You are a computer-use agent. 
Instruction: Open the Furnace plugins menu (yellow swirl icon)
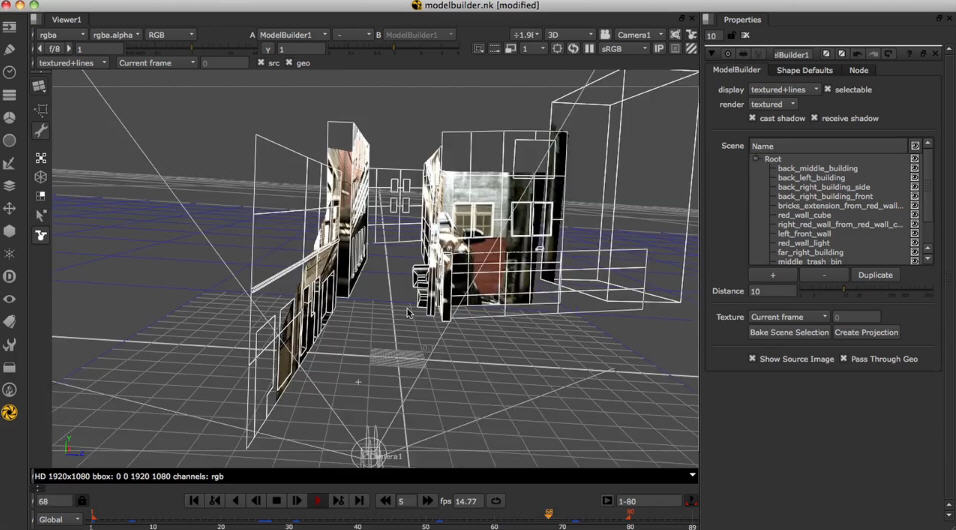pos(10,412)
